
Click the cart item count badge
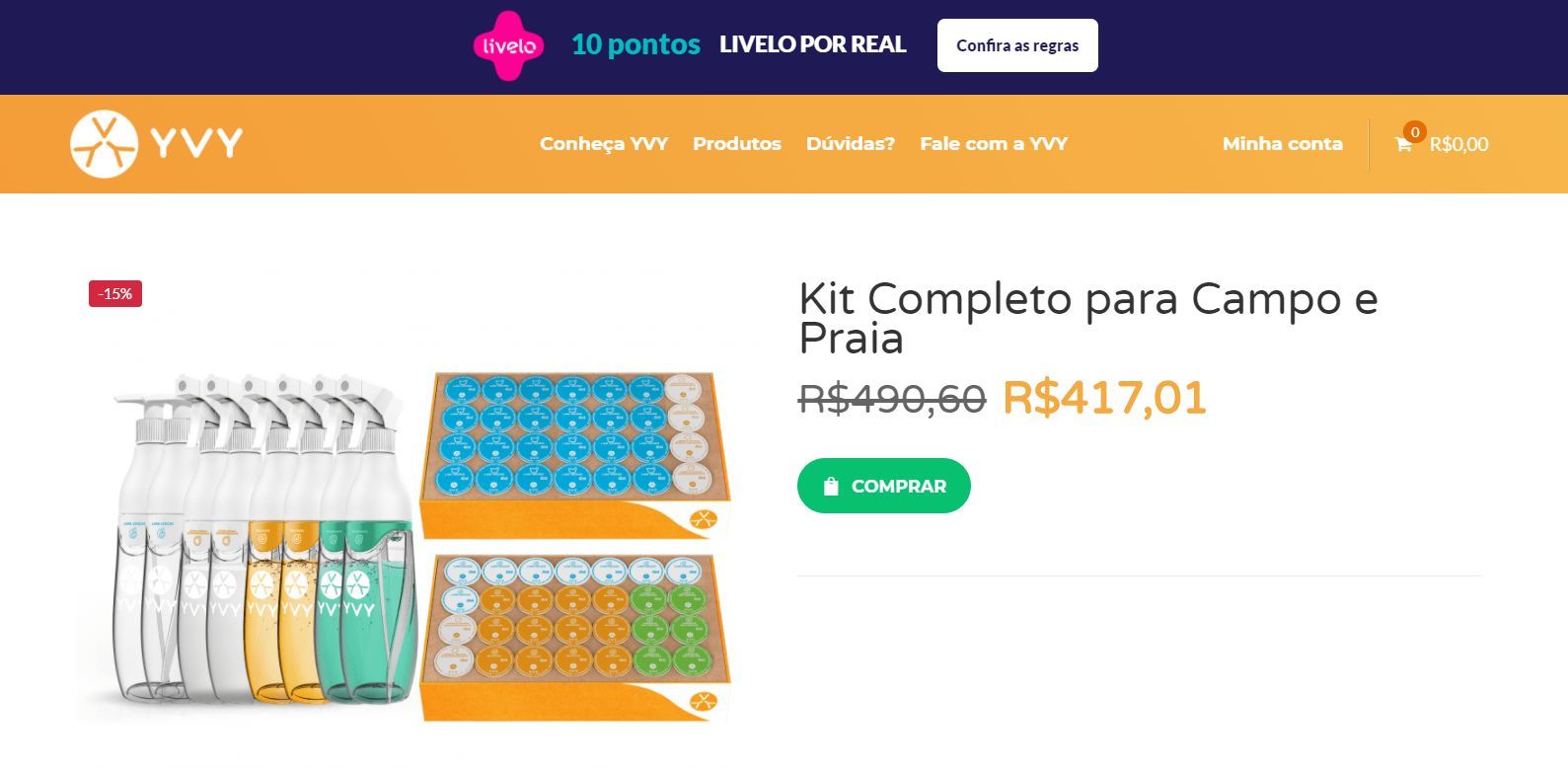point(1414,132)
